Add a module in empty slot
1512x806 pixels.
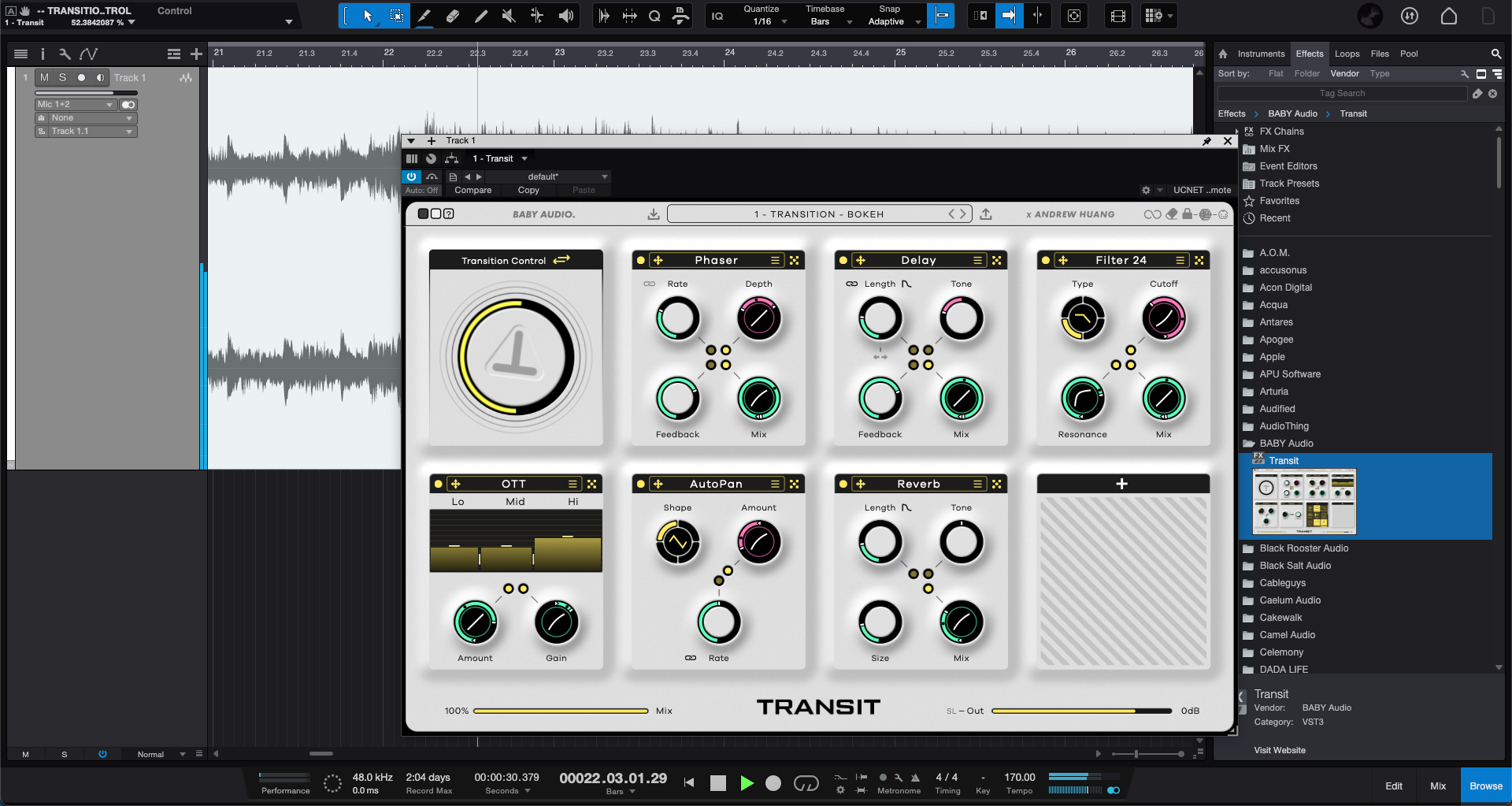[1122, 484]
